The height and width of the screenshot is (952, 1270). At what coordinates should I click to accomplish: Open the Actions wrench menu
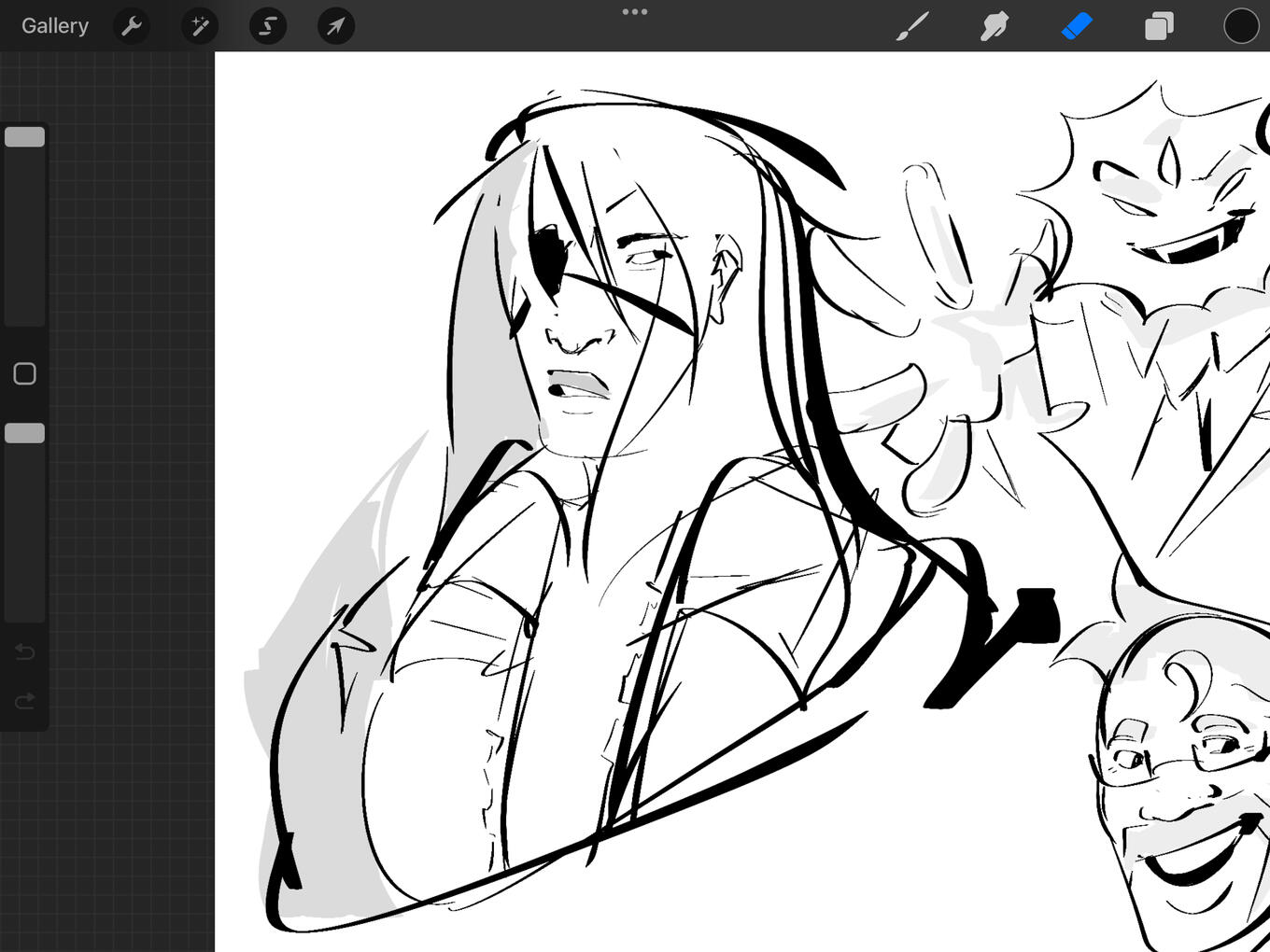pos(132,26)
